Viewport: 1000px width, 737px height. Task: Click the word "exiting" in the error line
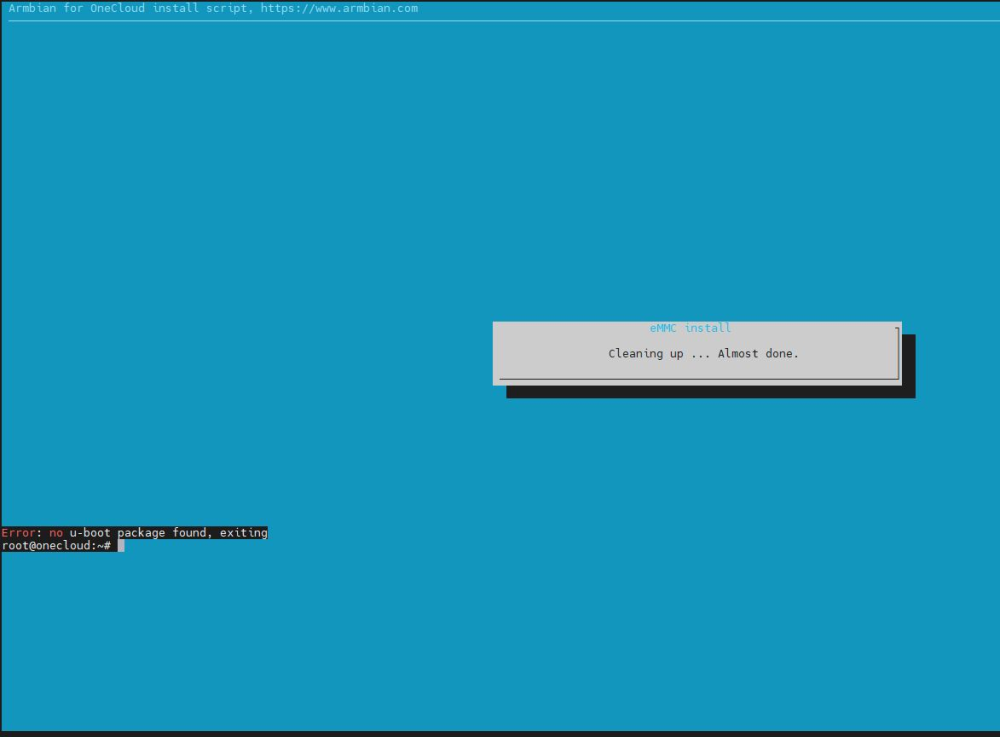tap(244, 533)
